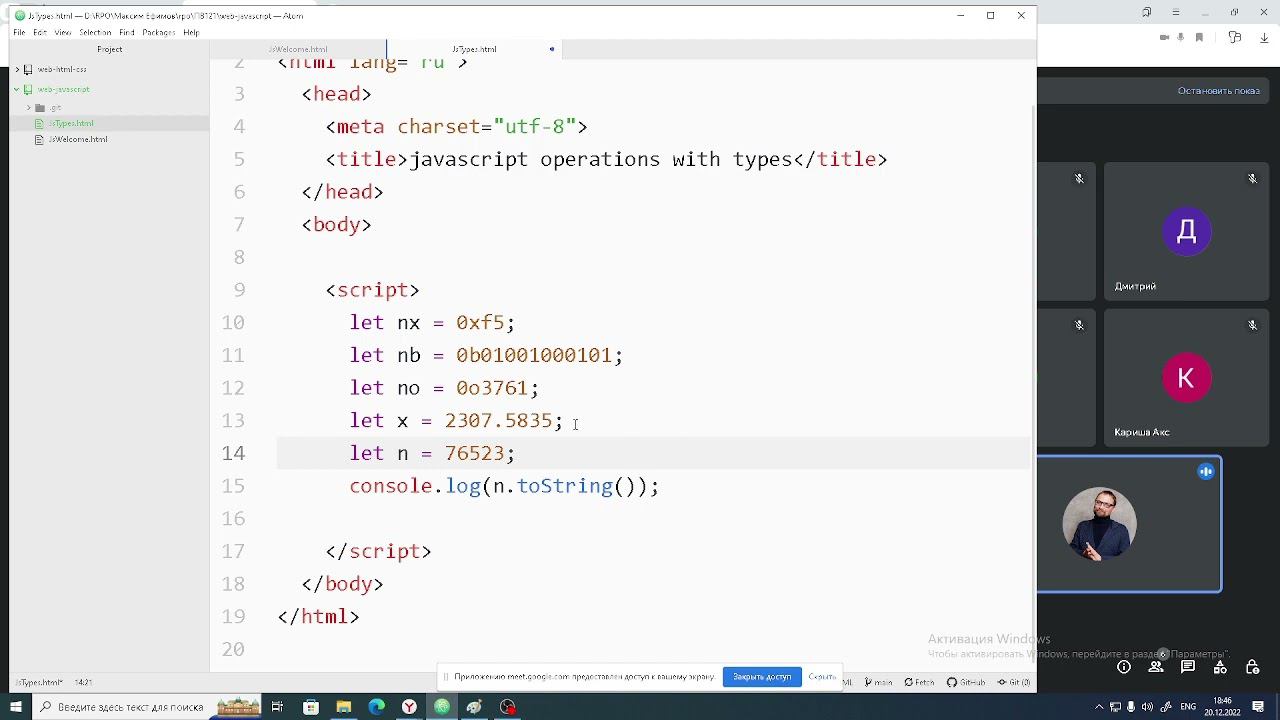Click the value 76523 on line 14
1280x720 pixels.
(474, 453)
